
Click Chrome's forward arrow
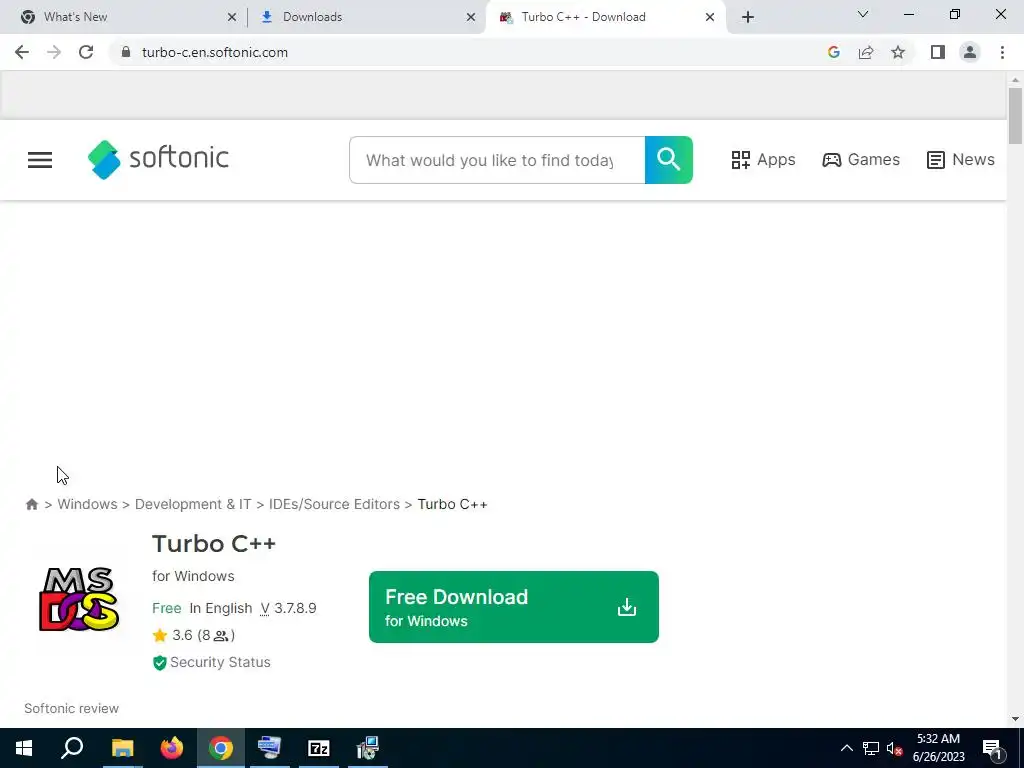(x=54, y=52)
